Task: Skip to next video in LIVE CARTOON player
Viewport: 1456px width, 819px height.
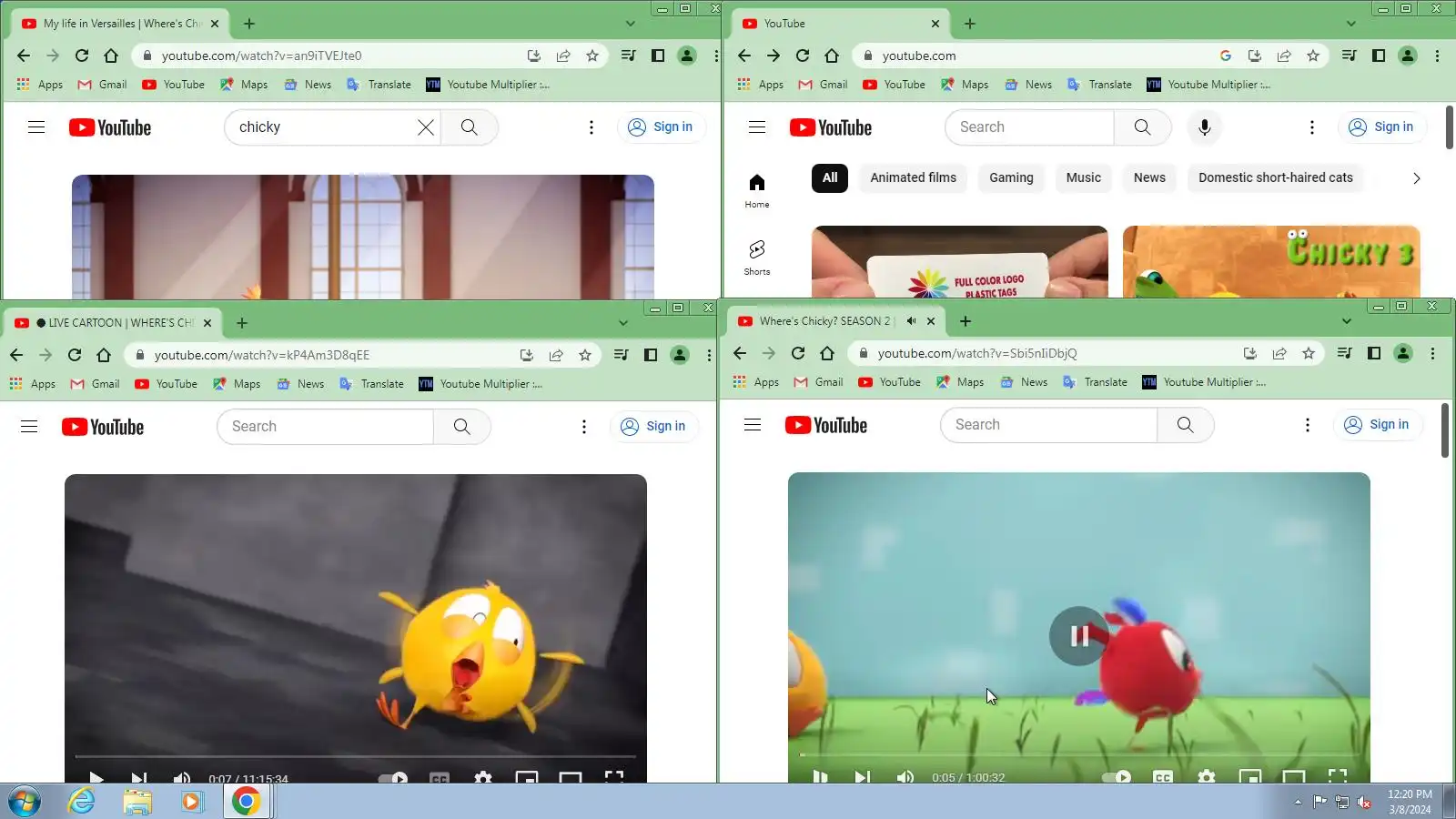Action: click(138, 777)
